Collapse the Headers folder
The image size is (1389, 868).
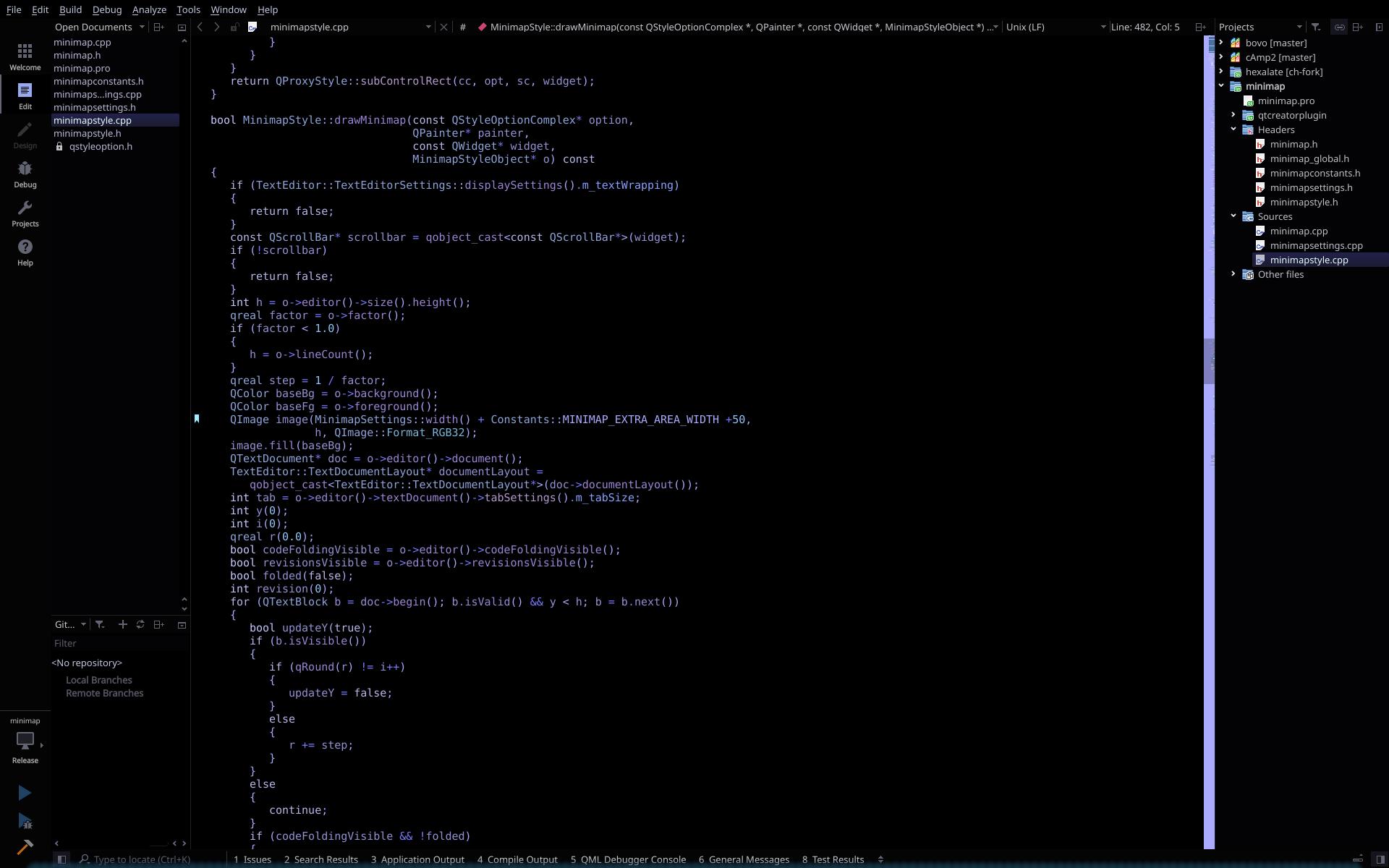1233,129
